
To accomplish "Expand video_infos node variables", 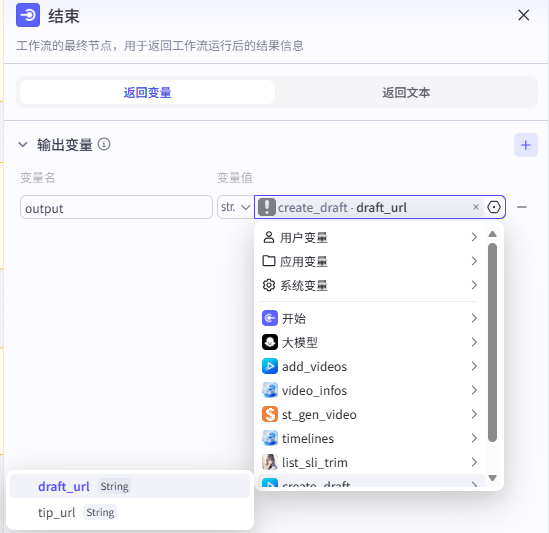I will point(370,390).
